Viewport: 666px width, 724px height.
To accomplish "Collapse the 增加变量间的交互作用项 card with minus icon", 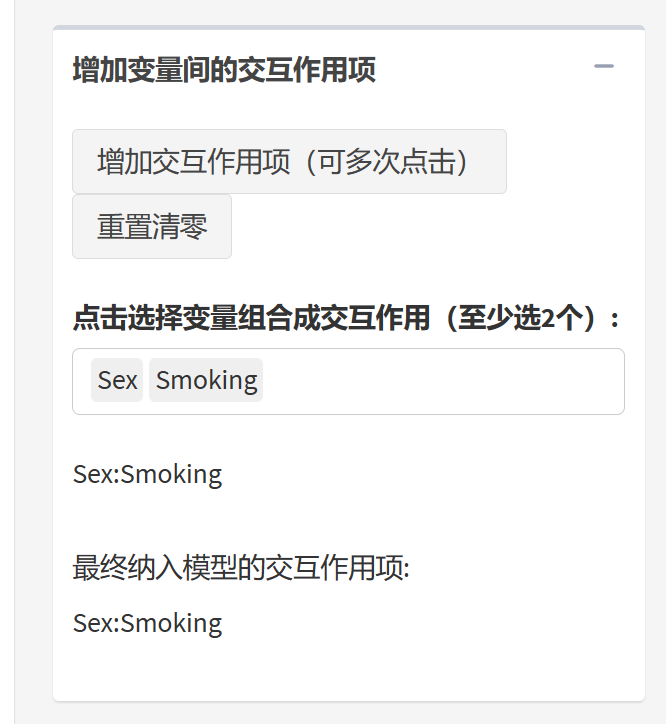I will pyautogui.click(x=603, y=67).
